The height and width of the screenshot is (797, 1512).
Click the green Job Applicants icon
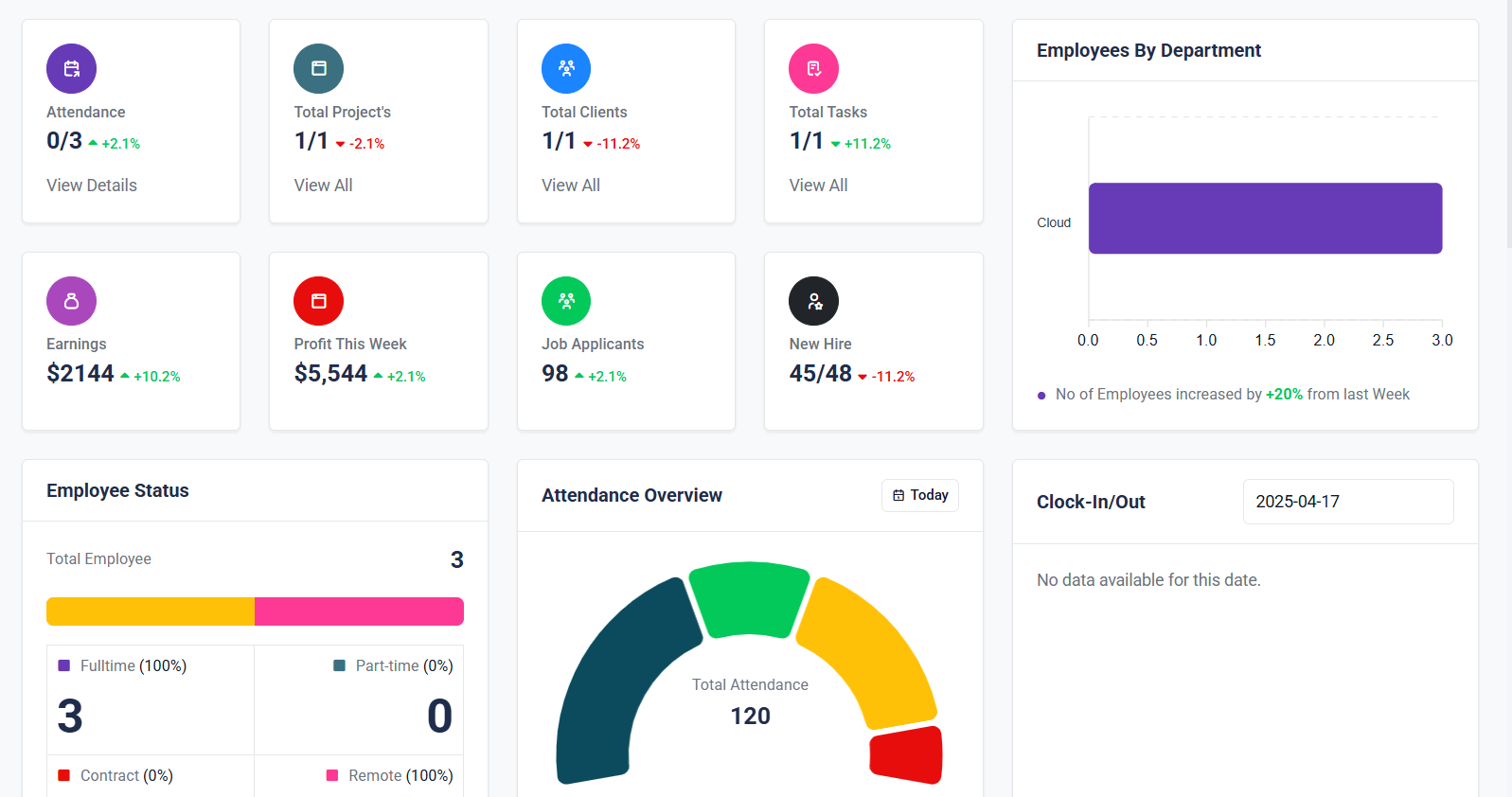[x=566, y=301]
